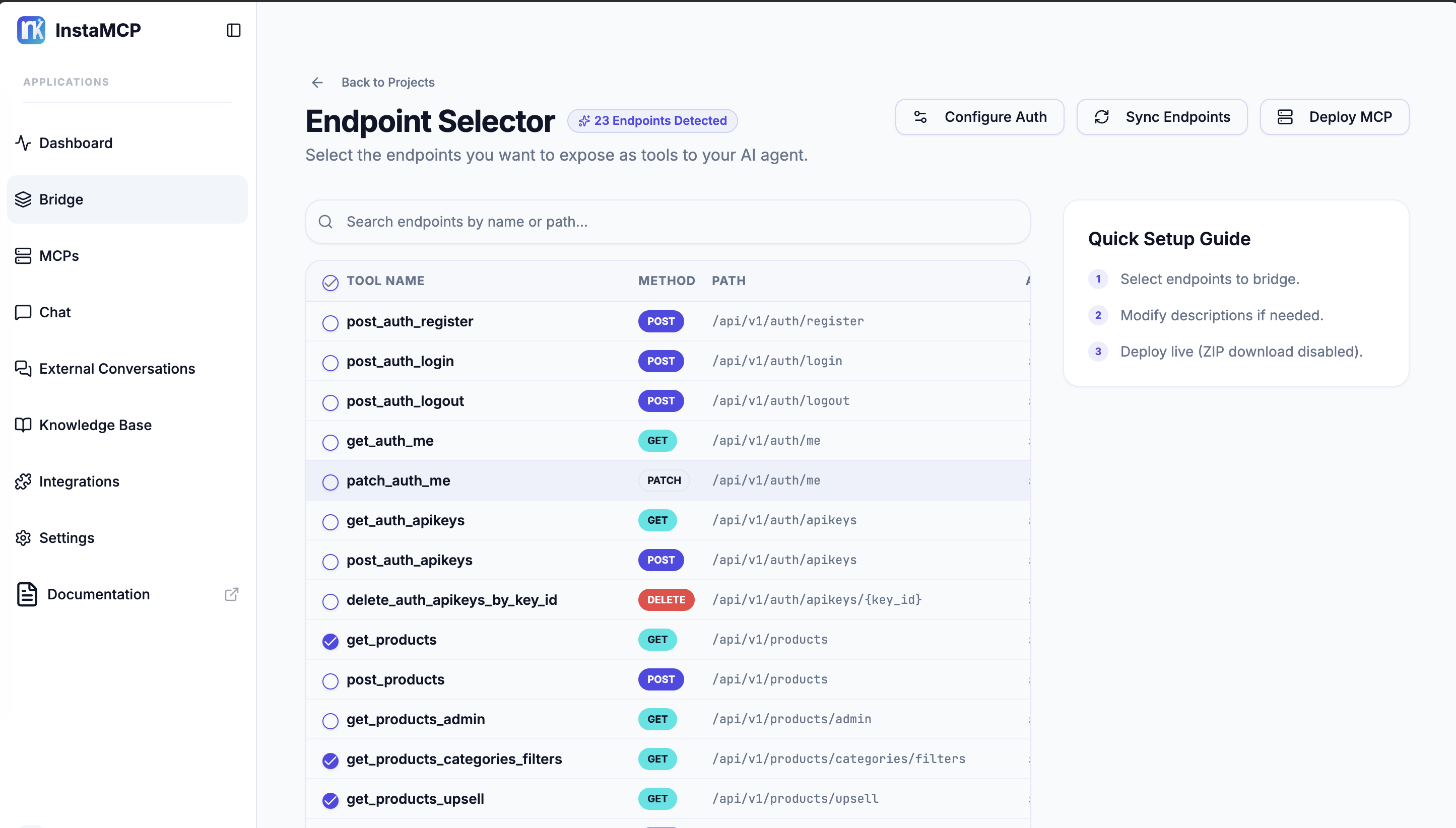The width and height of the screenshot is (1456, 828).
Task: Click the MCPs server icon
Action: tap(23, 256)
